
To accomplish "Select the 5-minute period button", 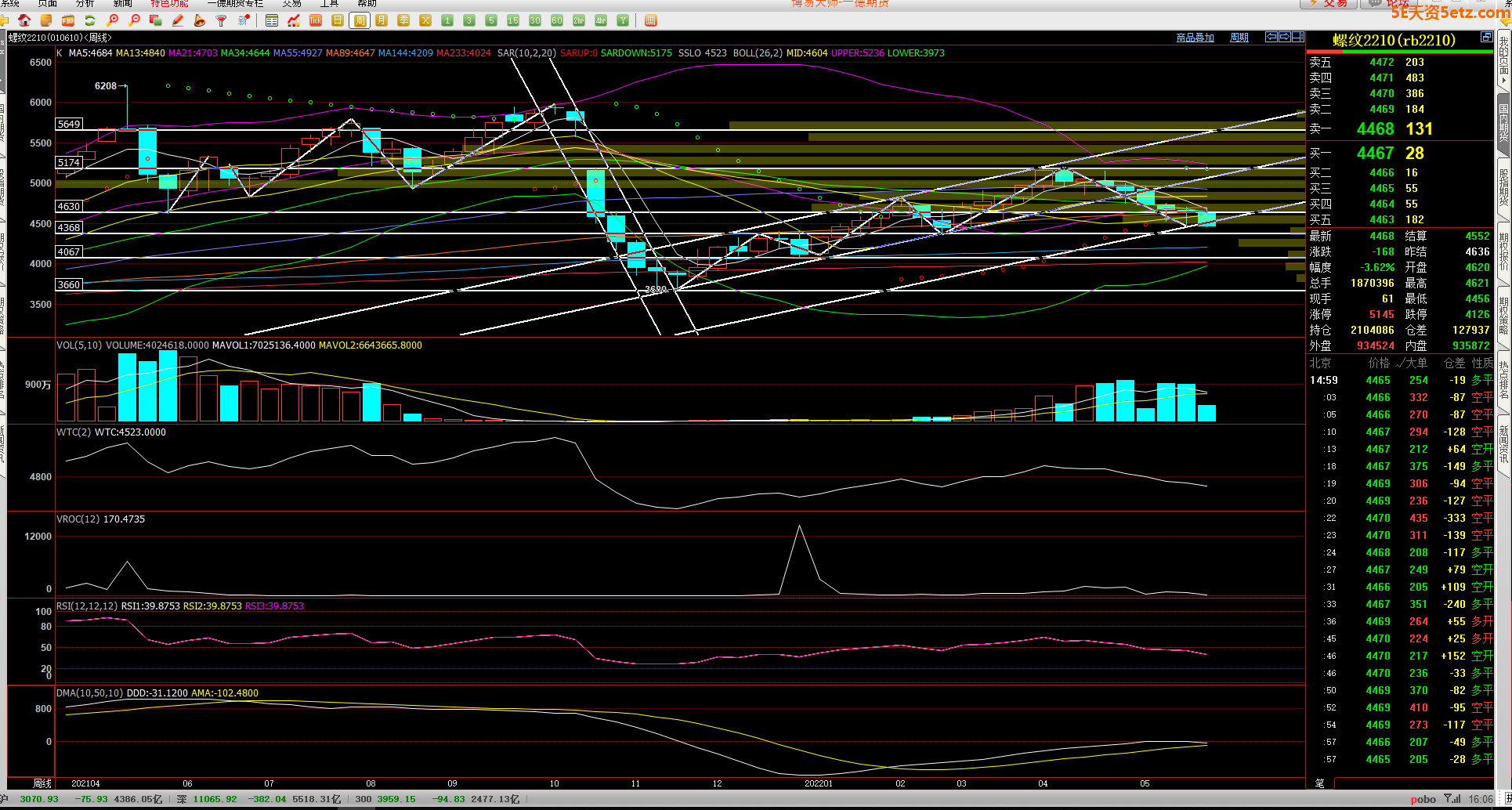I will click(491, 20).
